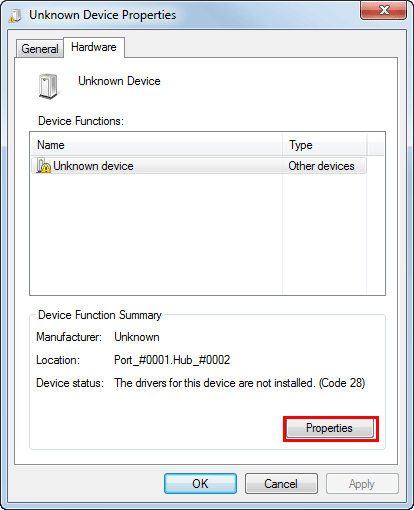The width and height of the screenshot is (414, 510).
Task: Confirm the dialog with OK
Action: (x=200, y=483)
